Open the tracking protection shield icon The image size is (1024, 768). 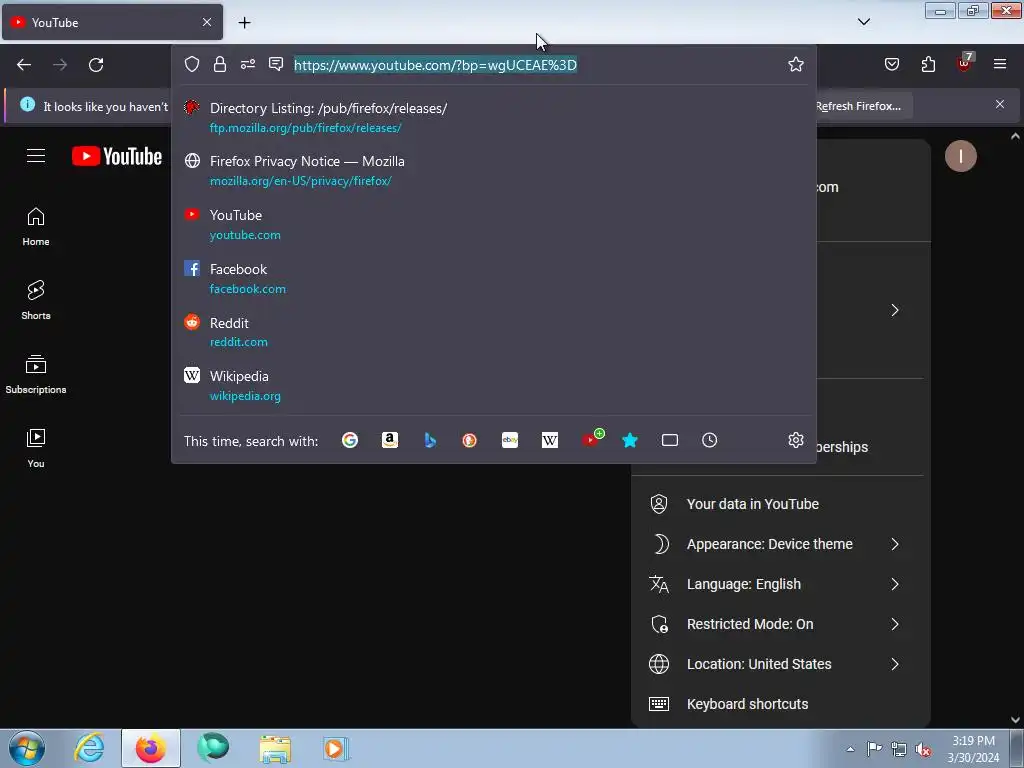[x=191, y=64]
